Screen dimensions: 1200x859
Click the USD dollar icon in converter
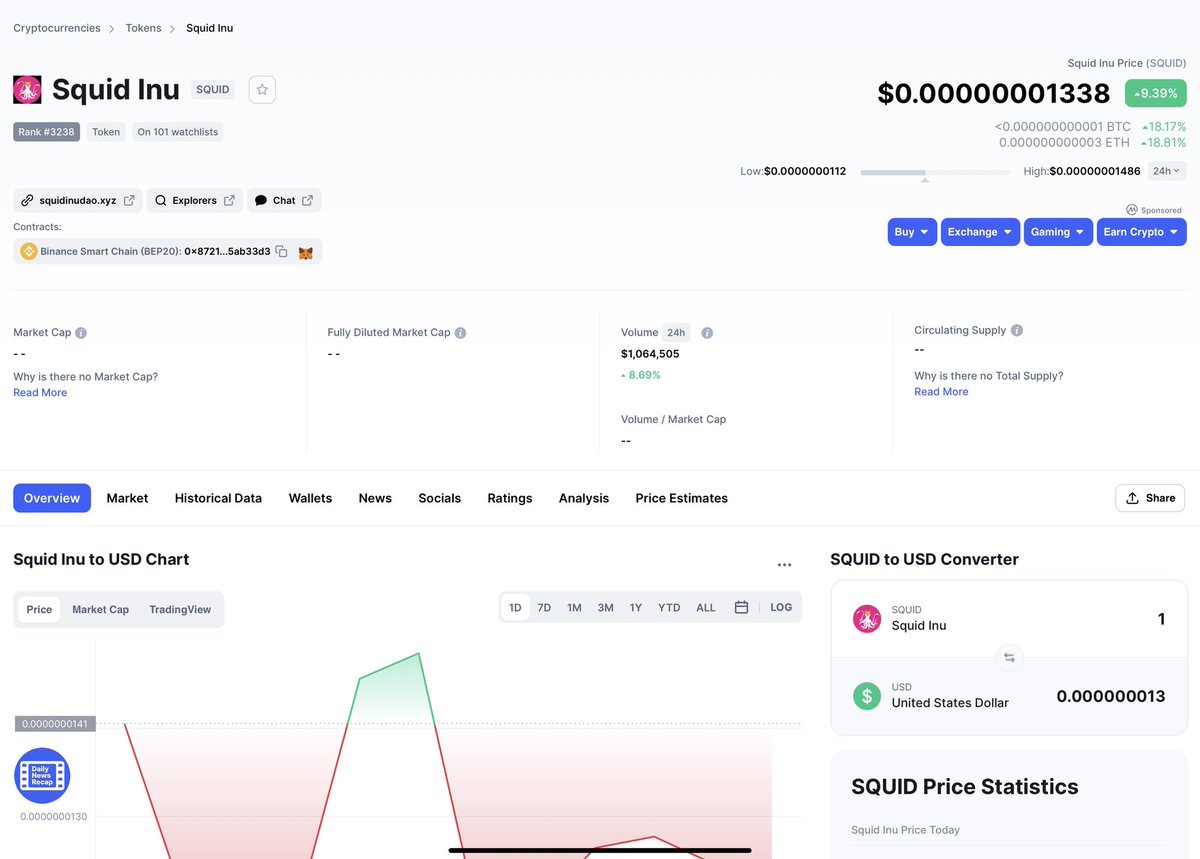867,695
